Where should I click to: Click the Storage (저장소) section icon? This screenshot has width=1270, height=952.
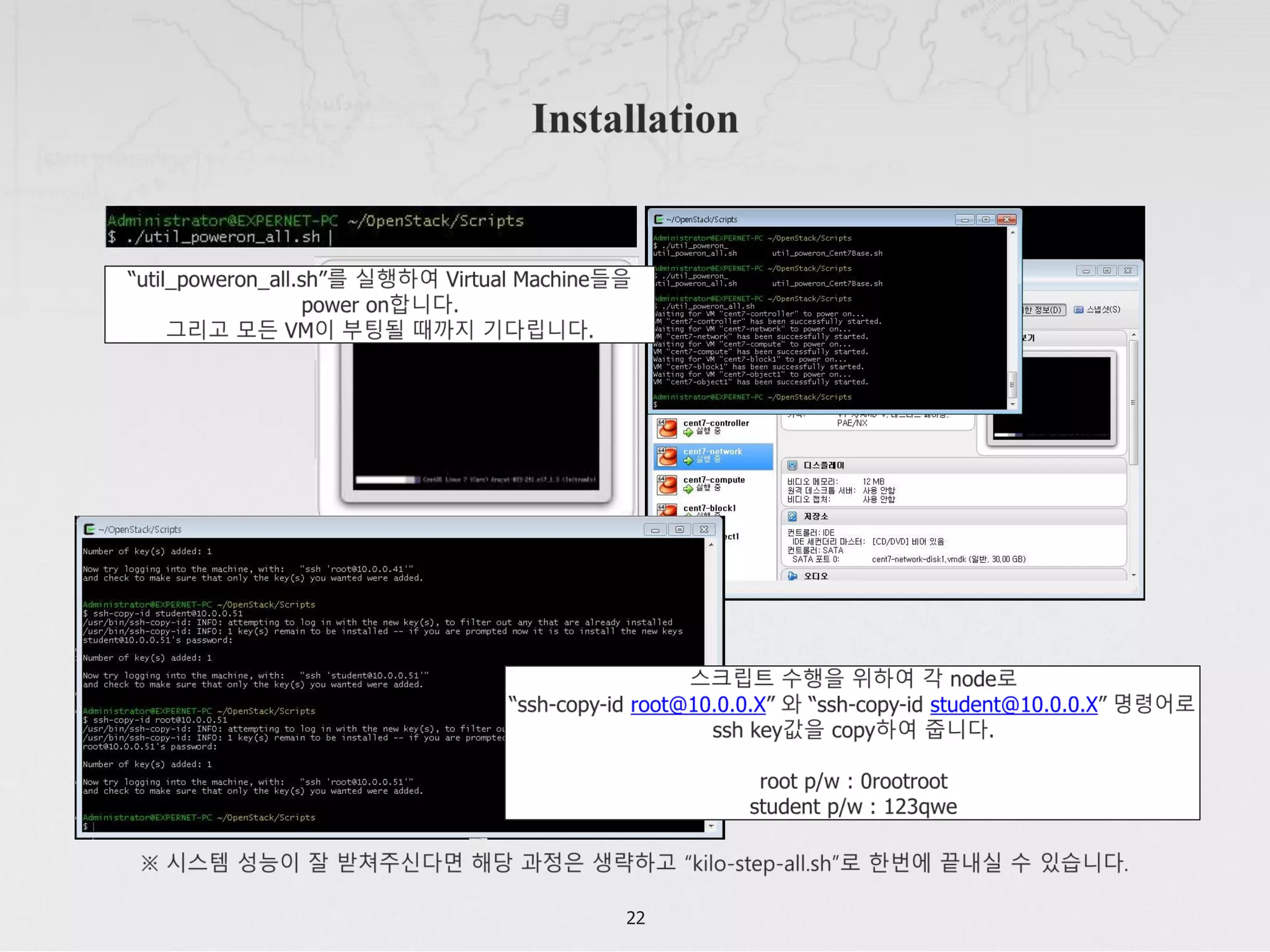pyautogui.click(x=793, y=516)
